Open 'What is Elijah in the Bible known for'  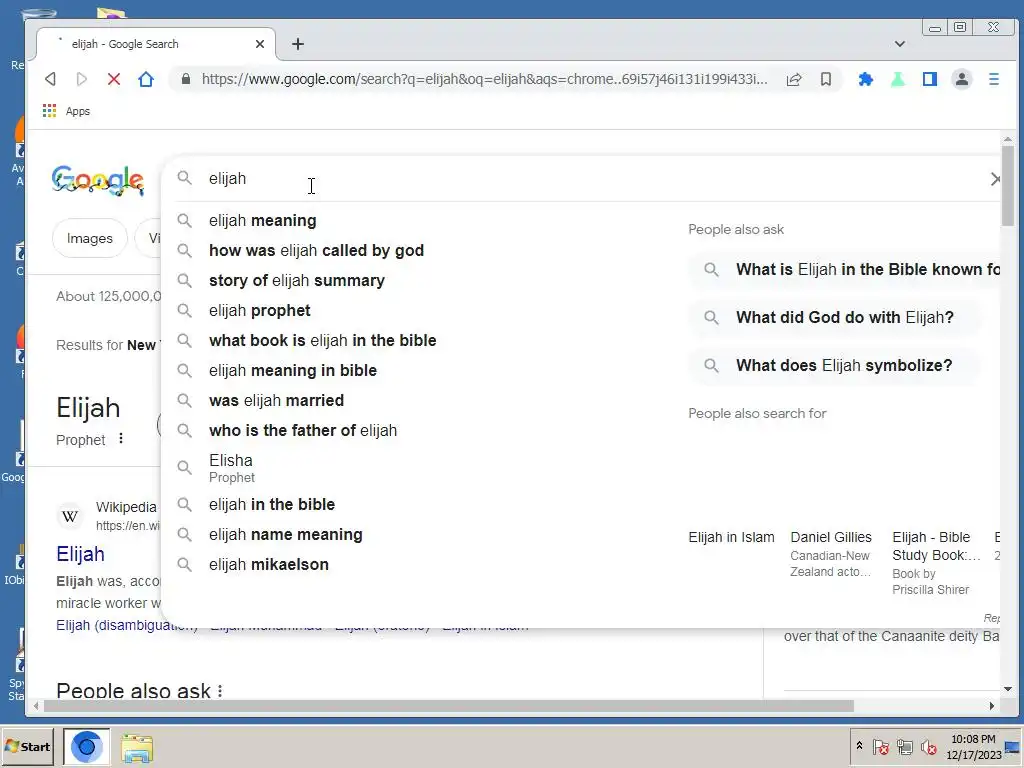tap(844, 270)
